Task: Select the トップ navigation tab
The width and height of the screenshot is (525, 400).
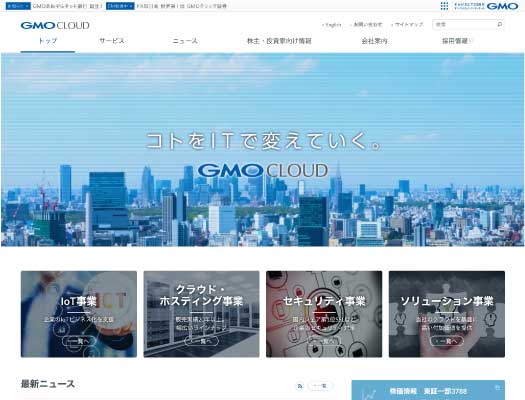Action: pos(48,41)
